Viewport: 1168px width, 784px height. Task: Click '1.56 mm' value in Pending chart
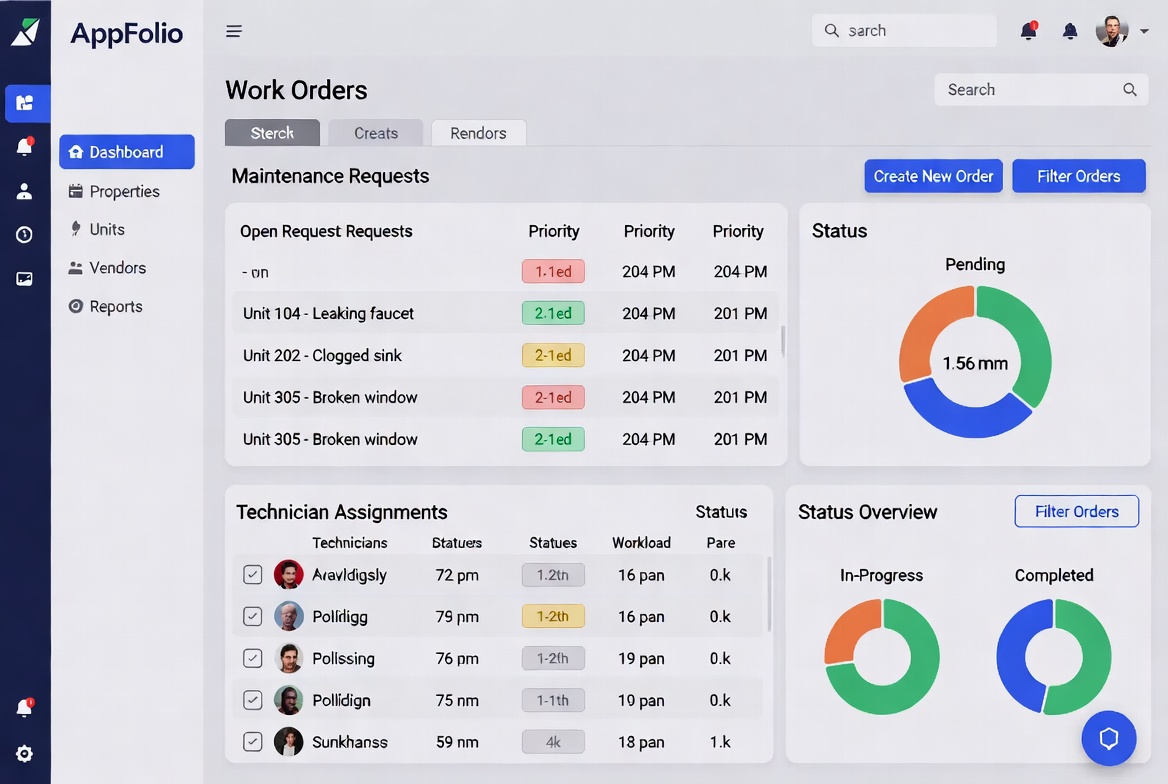975,363
